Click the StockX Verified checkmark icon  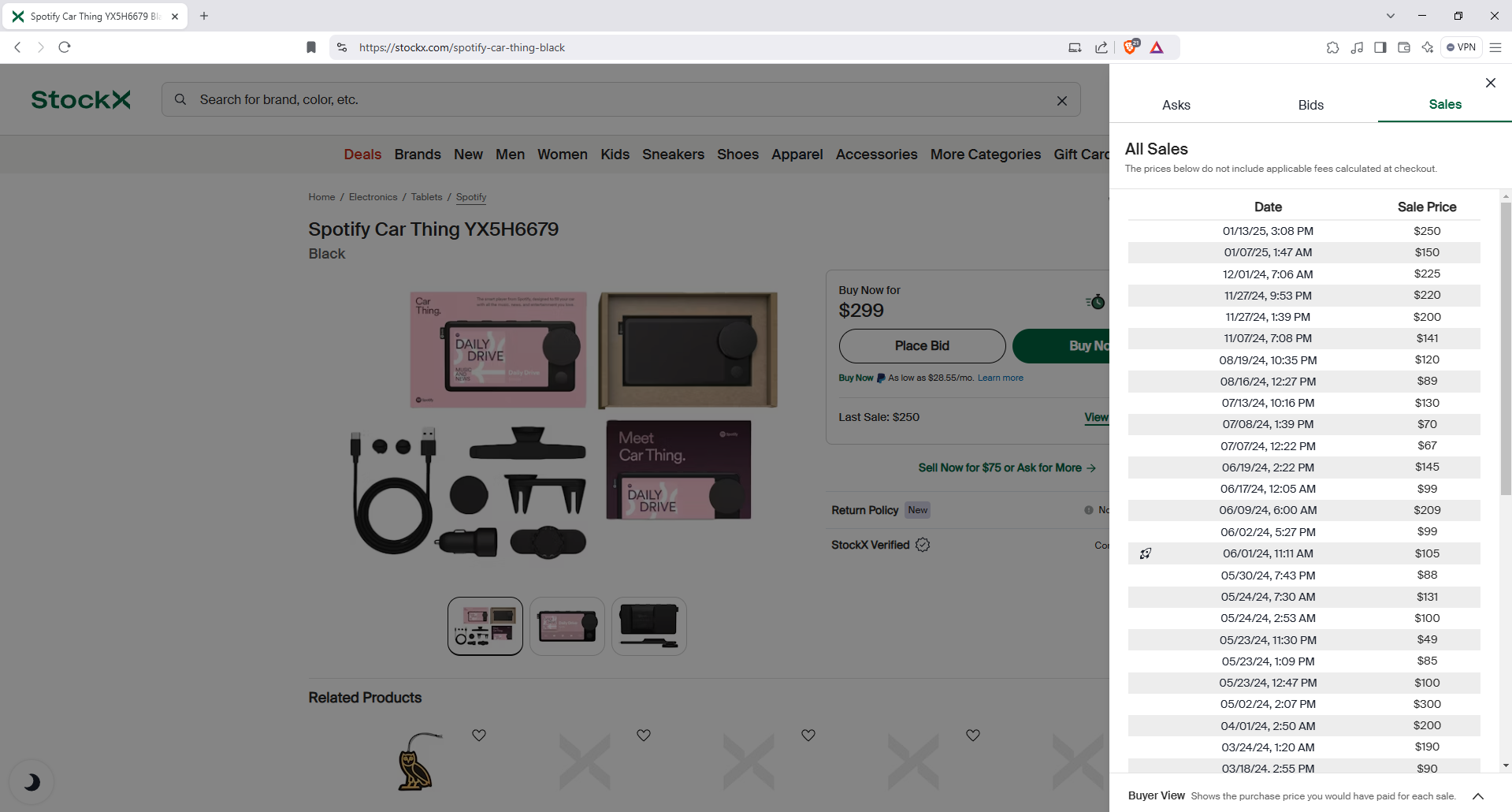(923, 545)
